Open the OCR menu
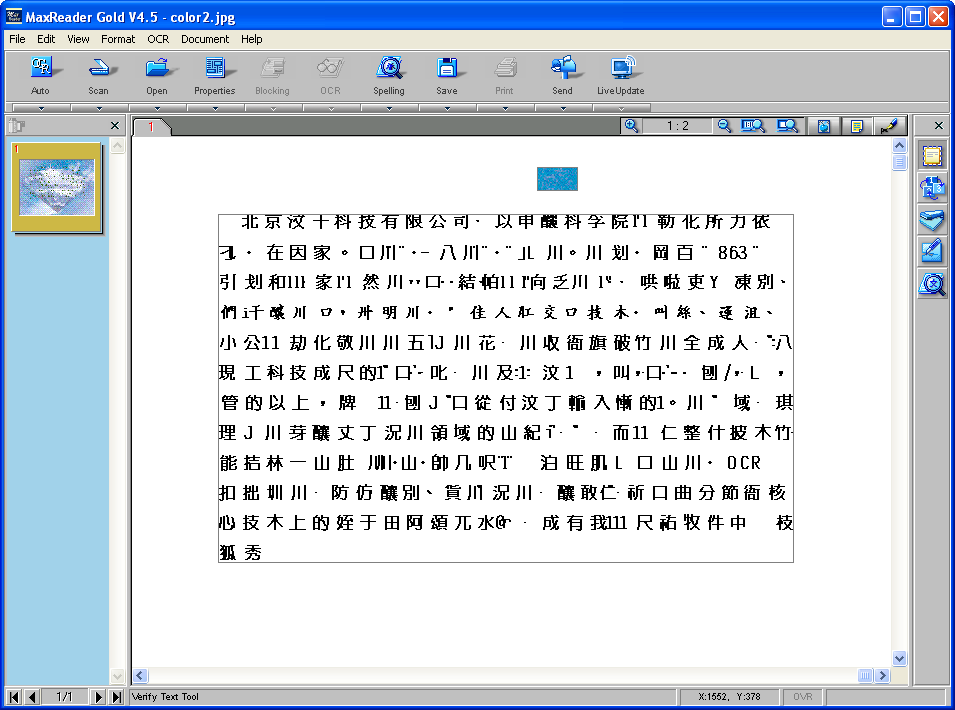Viewport: 955px width, 710px height. (158, 39)
